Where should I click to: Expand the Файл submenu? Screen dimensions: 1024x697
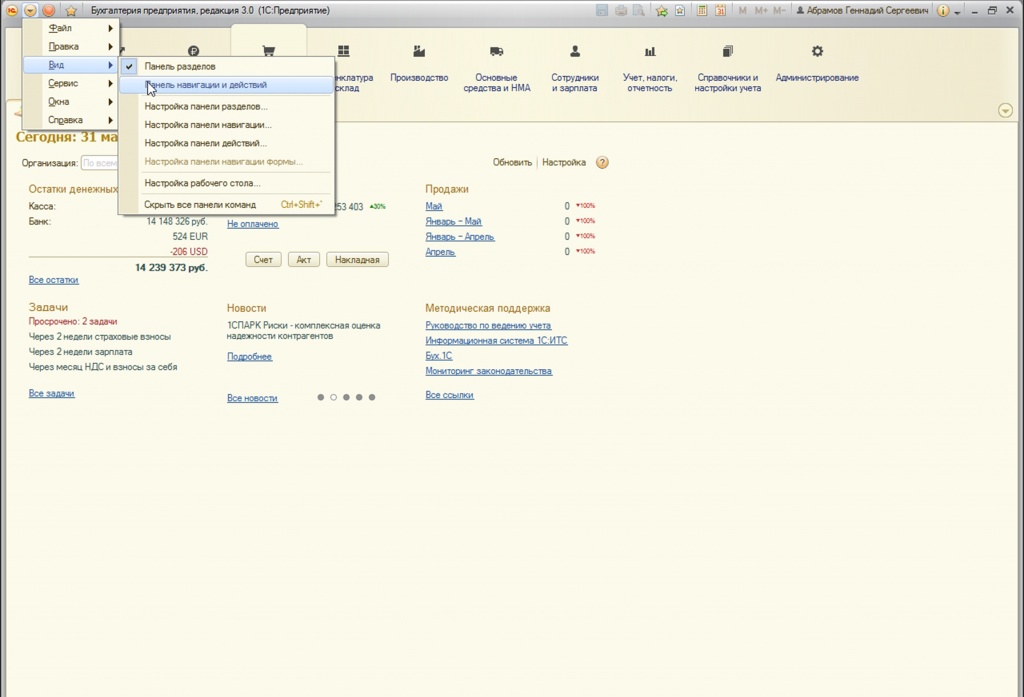pyautogui.click(x=71, y=28)
